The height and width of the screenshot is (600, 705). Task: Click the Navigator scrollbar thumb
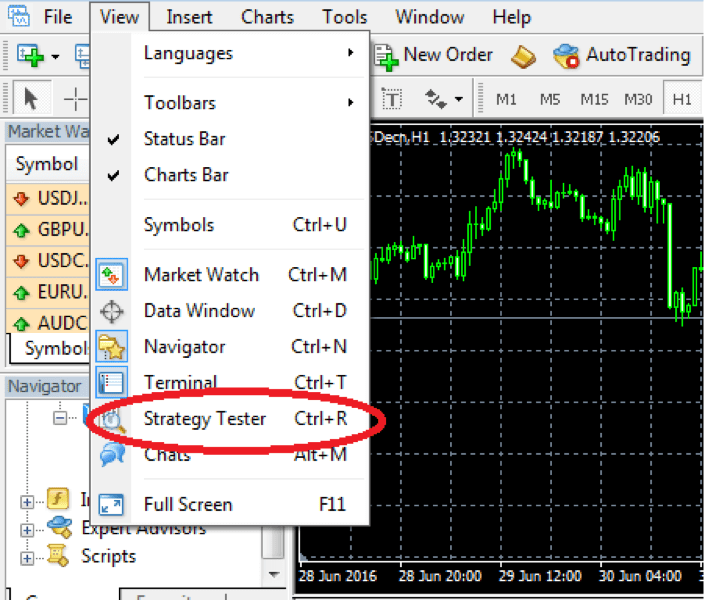[273, 542]
